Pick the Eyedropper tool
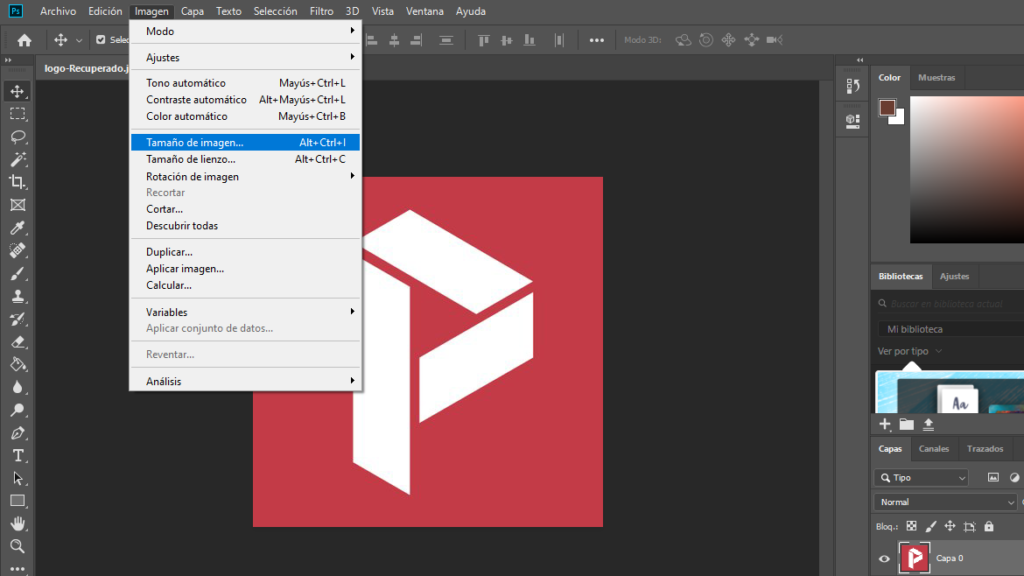The width and height of the screenshot is (1024, 576). (18, 227)
